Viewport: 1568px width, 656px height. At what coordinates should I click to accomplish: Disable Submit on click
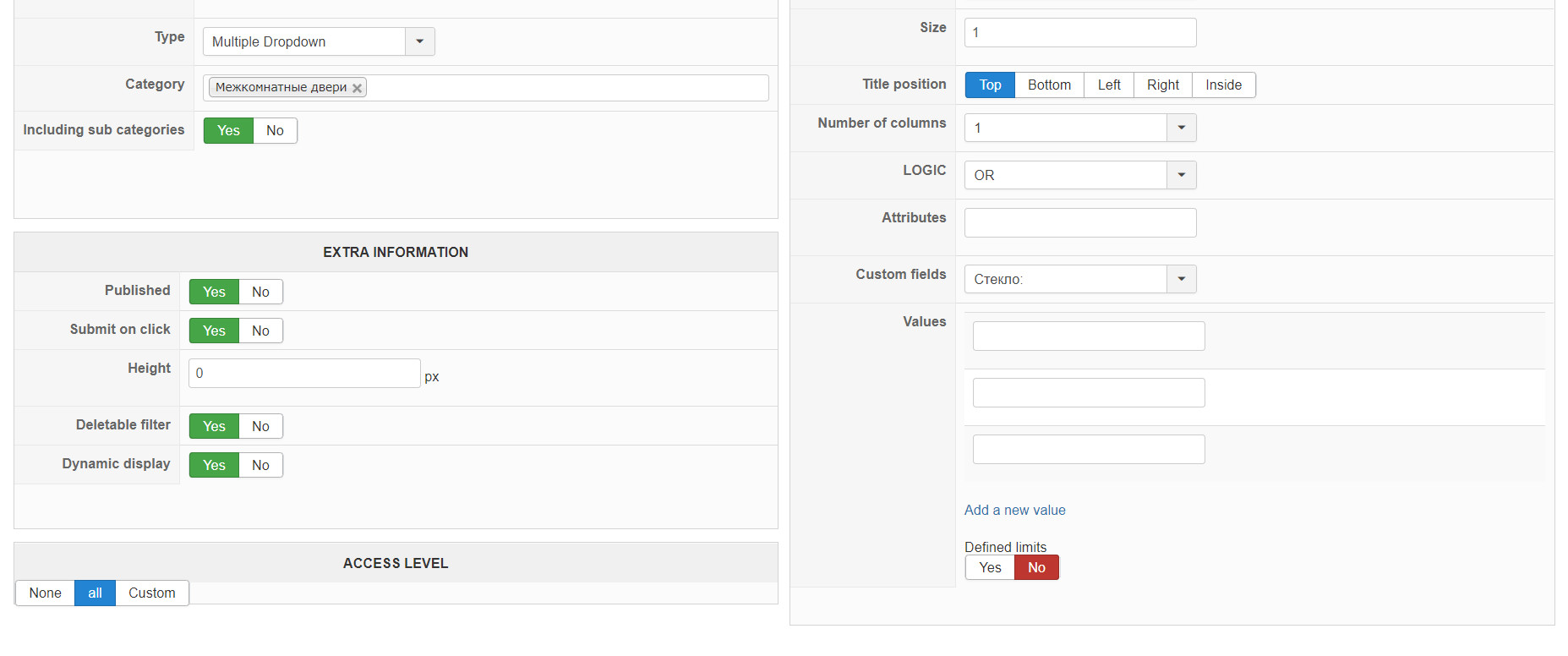(260, 331)
